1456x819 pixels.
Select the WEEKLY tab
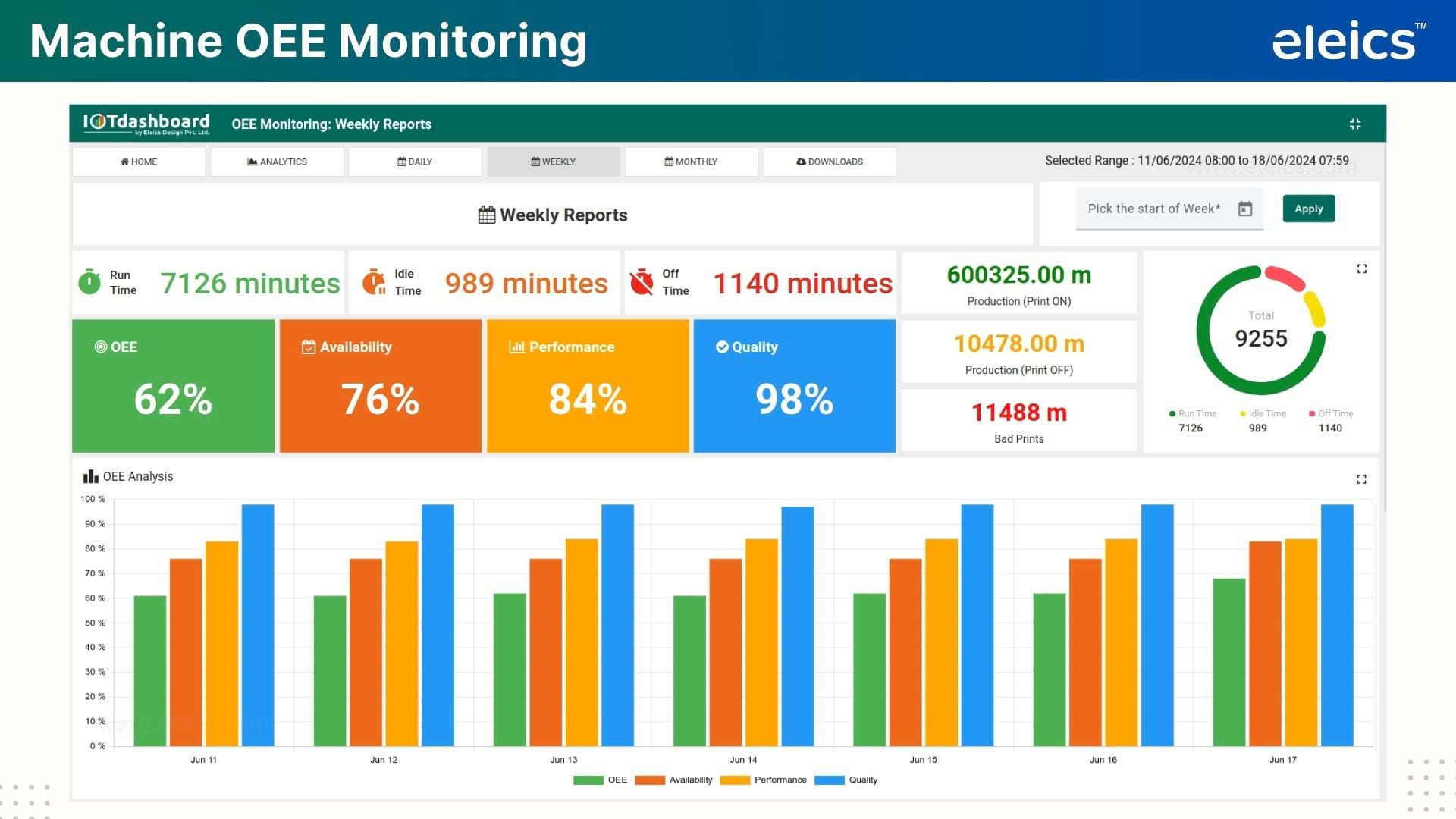(553, 161)
